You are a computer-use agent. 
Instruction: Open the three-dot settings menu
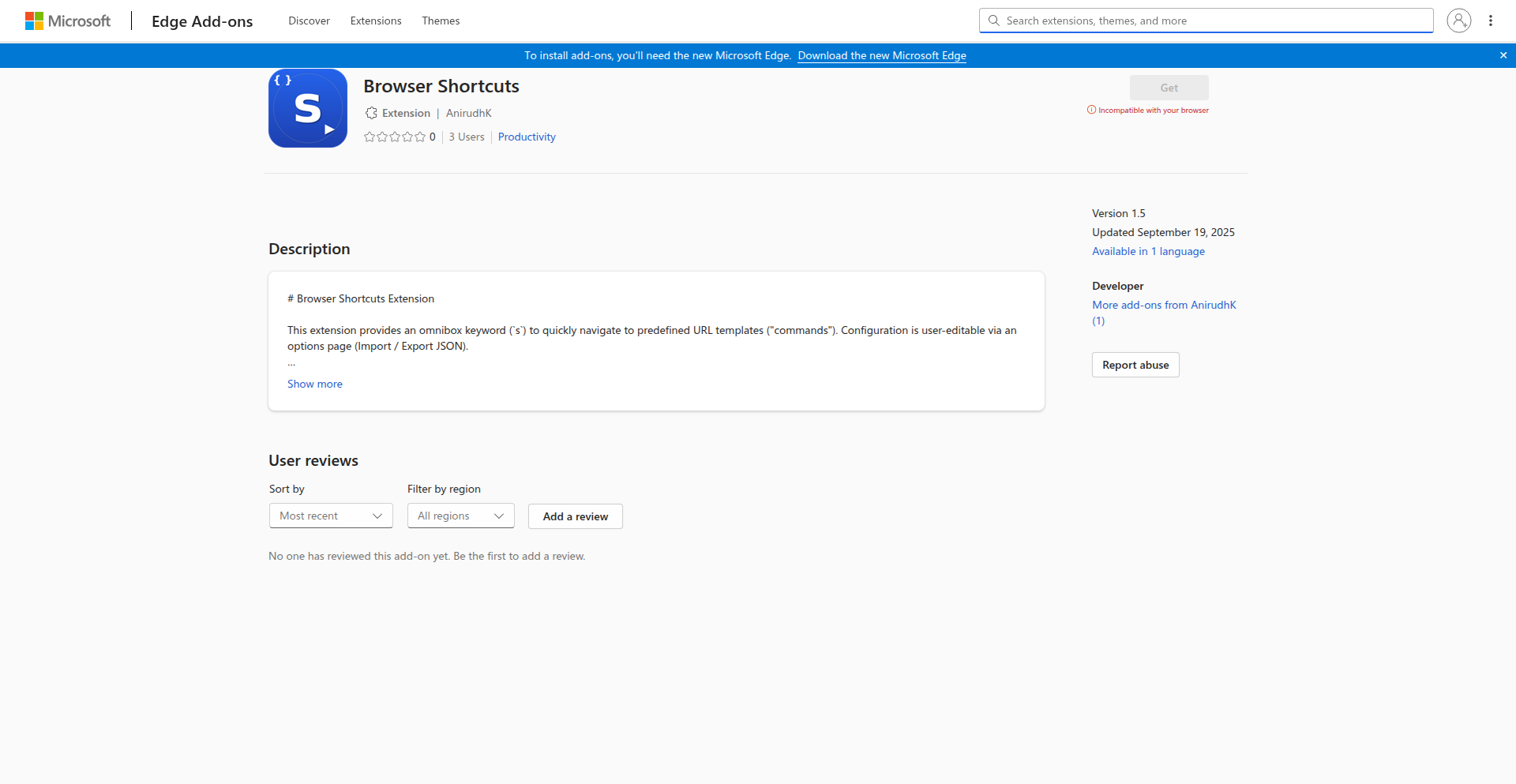1491,21
